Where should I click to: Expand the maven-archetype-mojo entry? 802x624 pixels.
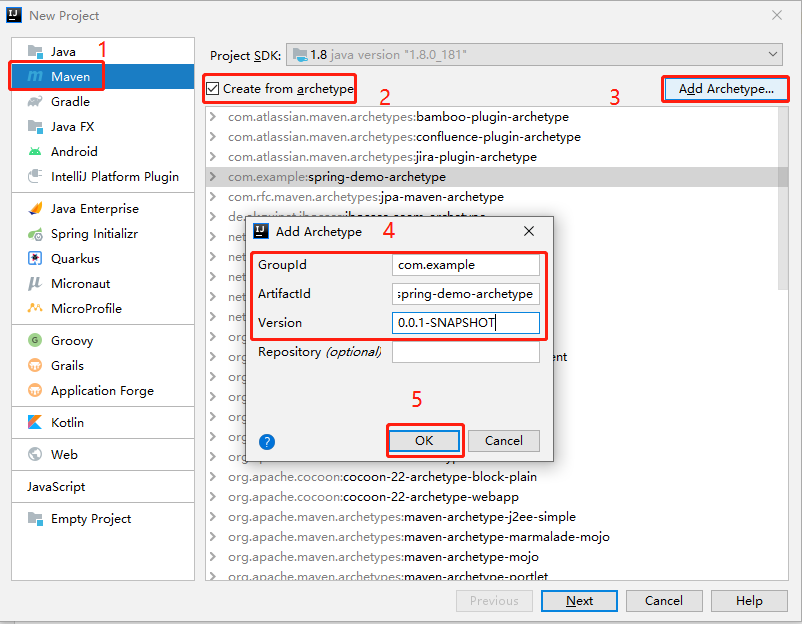213,556
